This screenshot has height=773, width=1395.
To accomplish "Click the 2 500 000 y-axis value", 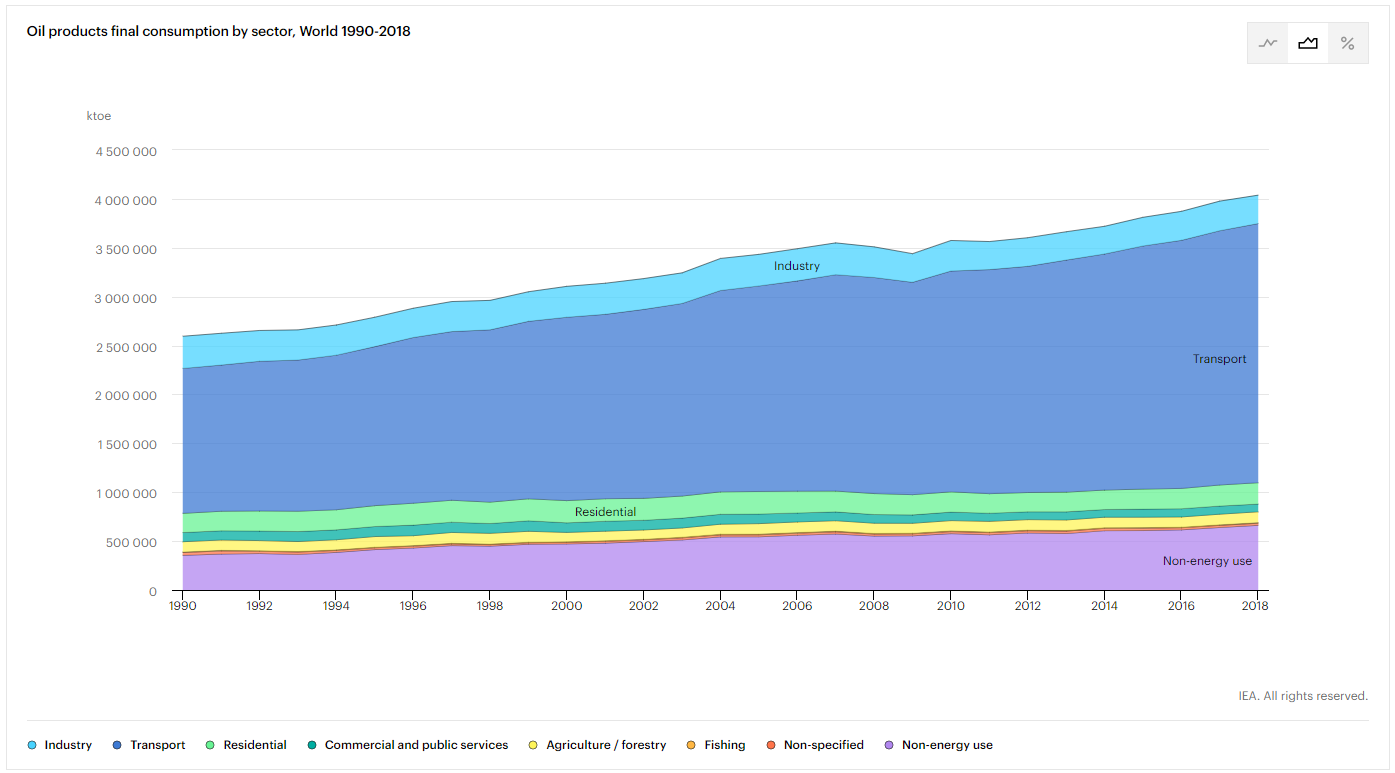I will (x=125, y=347).
